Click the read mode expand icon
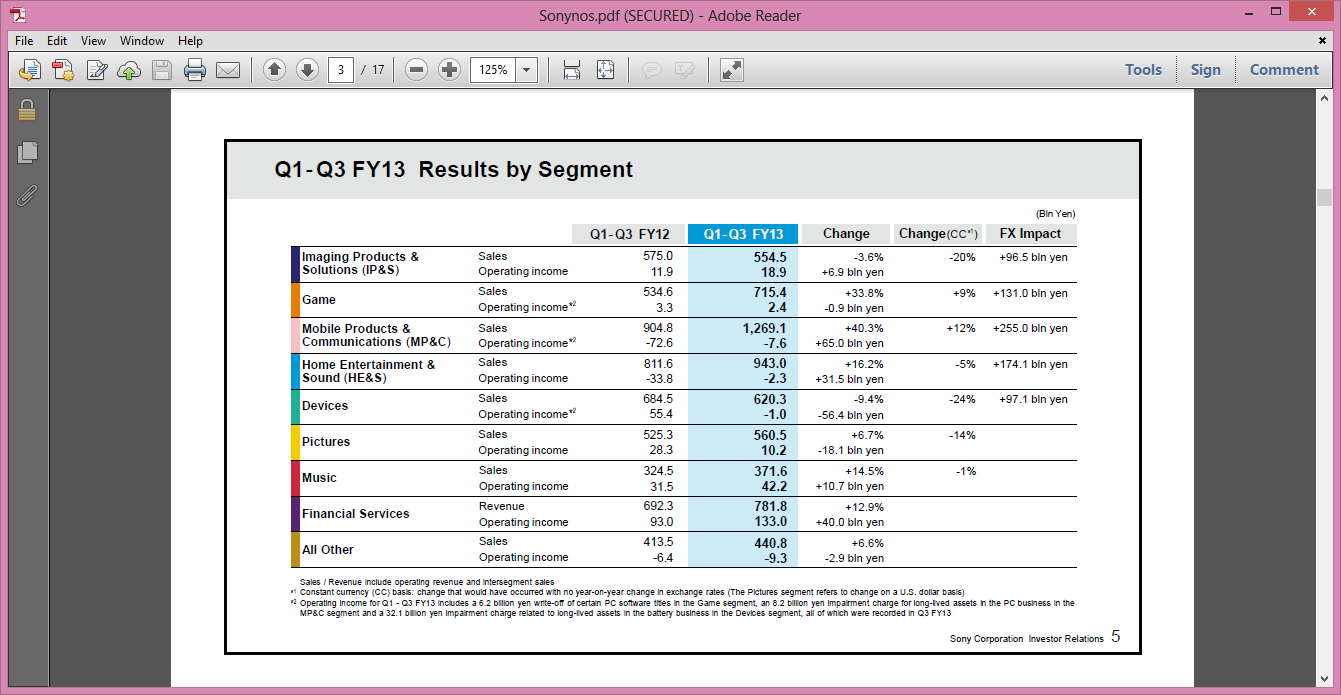The height and width of the screenshot is (695, 1341). click(x=732, y=70)
